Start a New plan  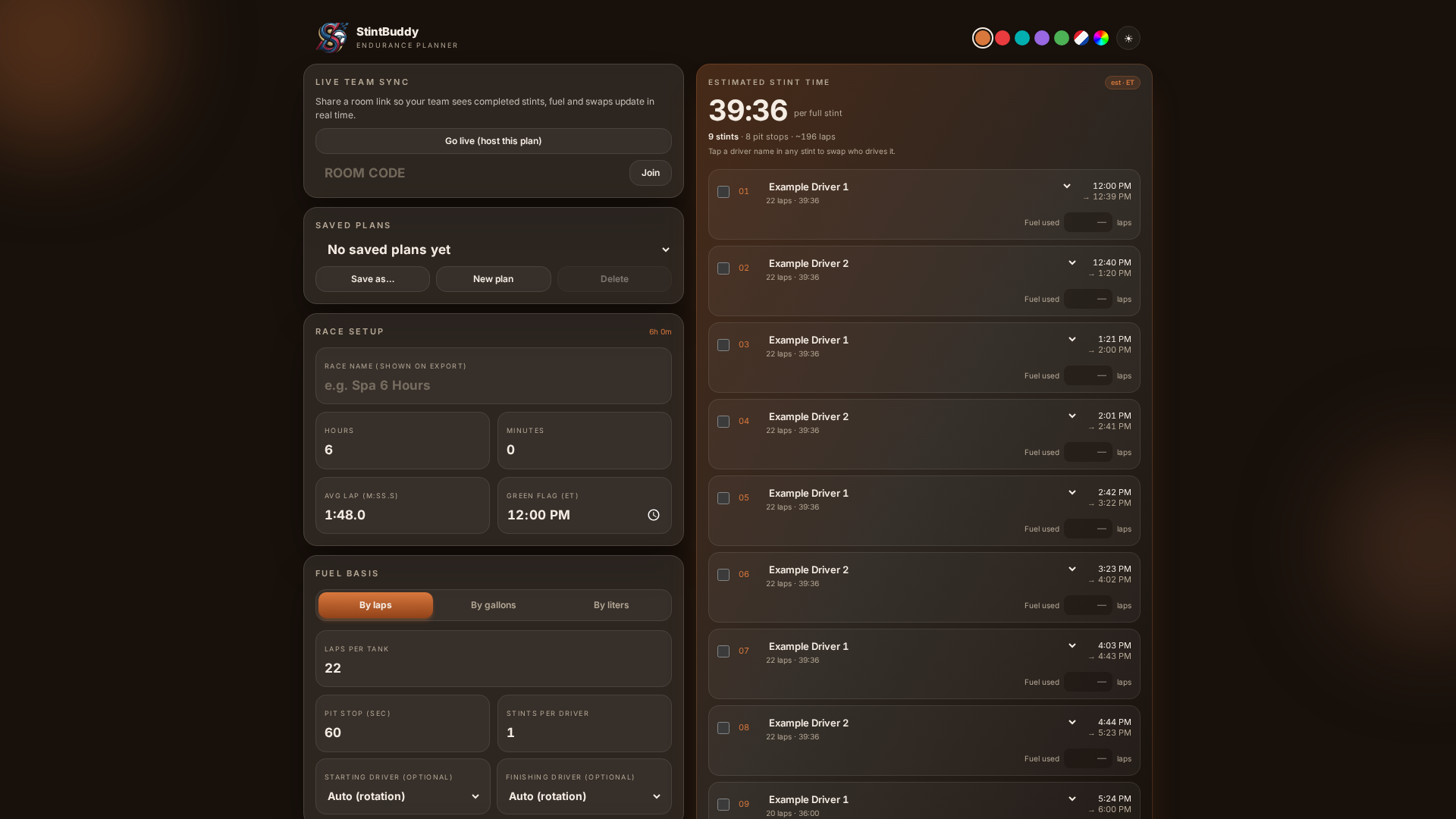coord(494,279)
